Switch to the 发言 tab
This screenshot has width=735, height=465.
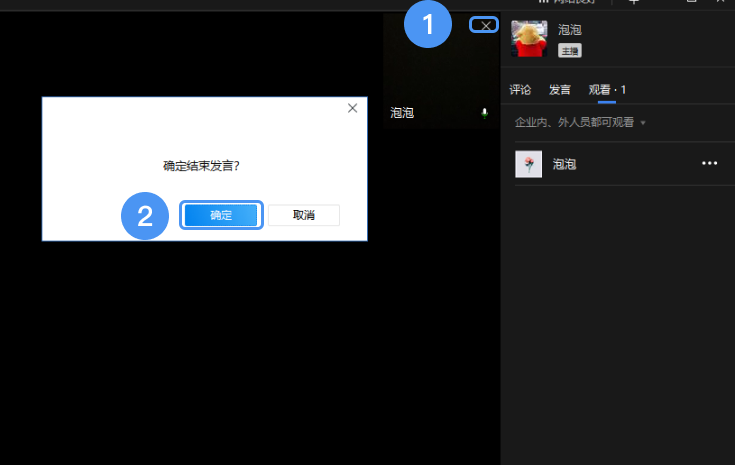point(560,90)
